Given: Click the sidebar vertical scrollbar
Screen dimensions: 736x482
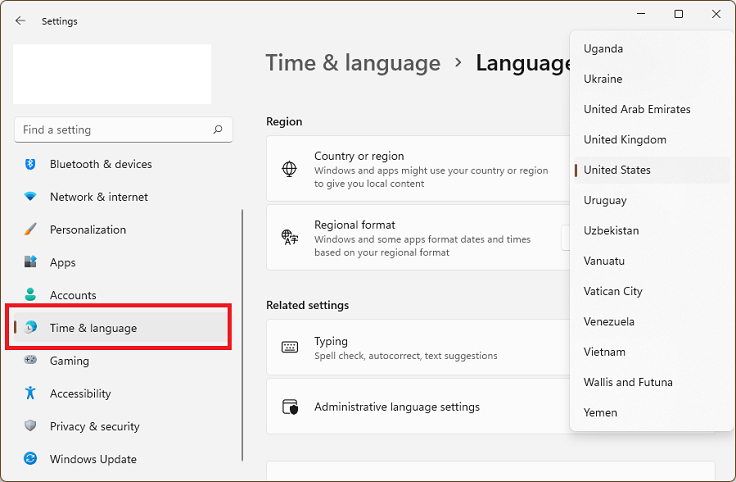Looking at the screenshot, I should click(x=242, y=335).
